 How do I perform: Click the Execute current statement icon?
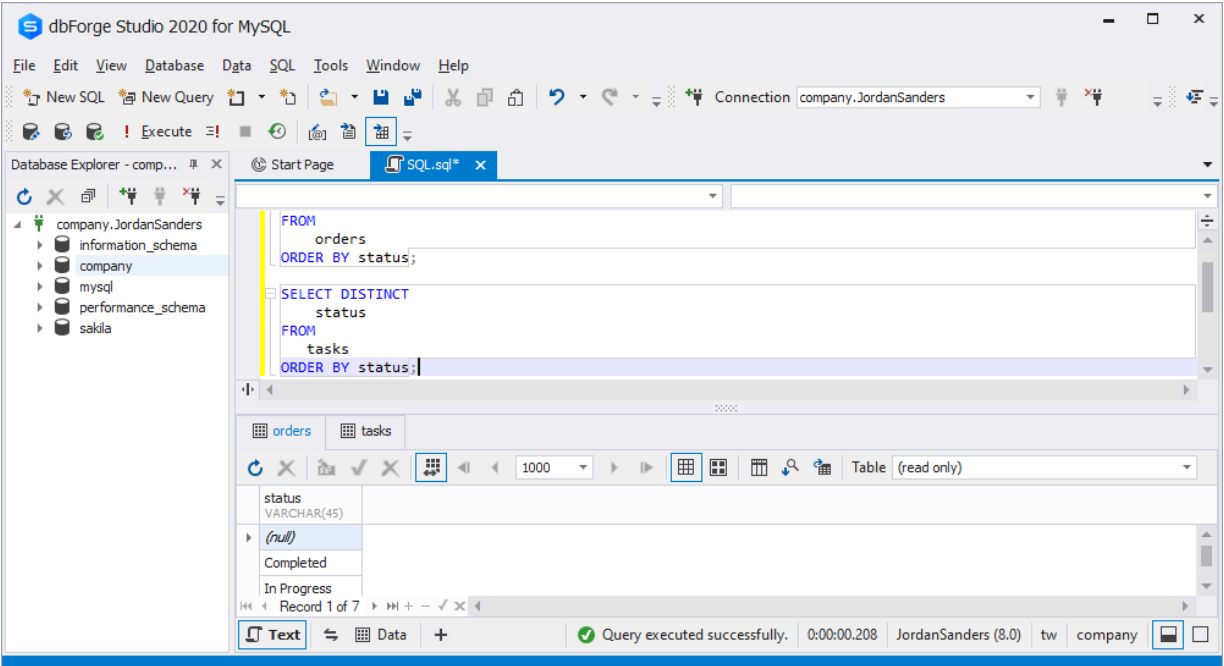pos(213,131)
